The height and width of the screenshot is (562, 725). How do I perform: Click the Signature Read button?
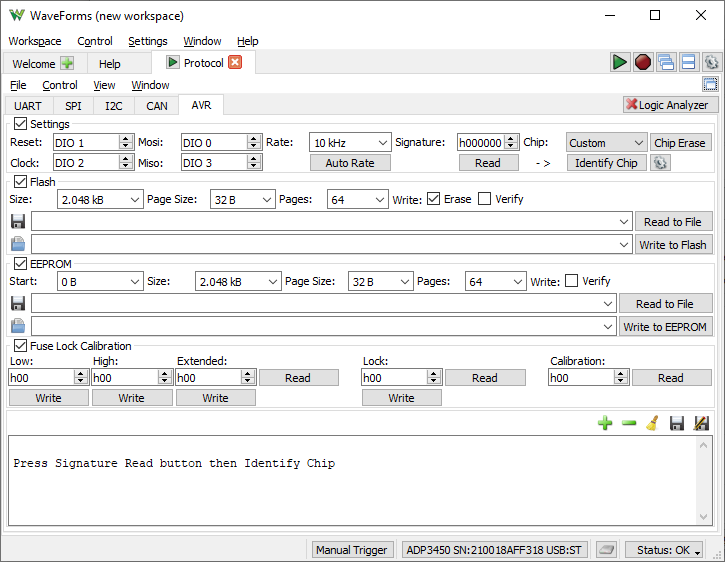(488, 162)
